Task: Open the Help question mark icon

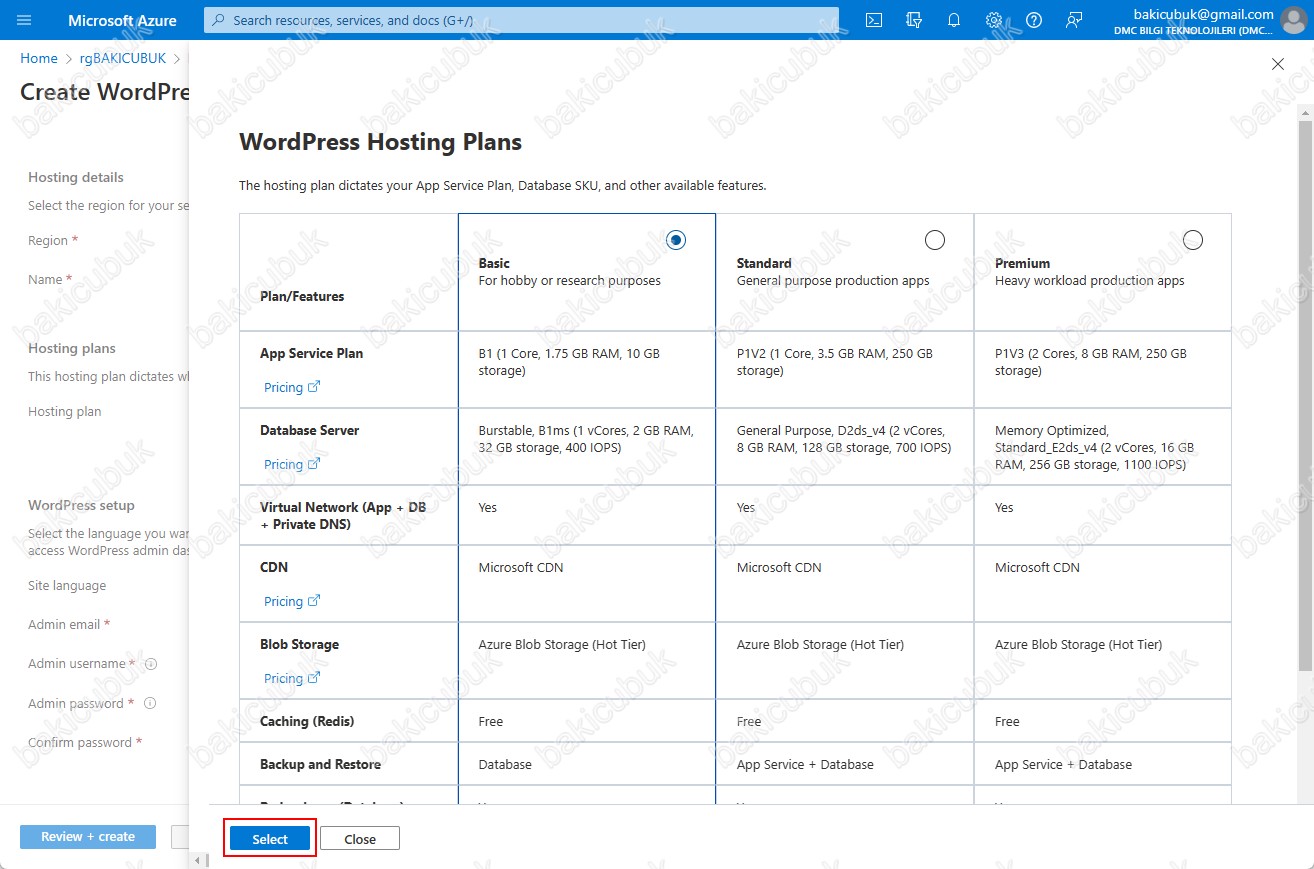Action: click(x=1034, y=20)
